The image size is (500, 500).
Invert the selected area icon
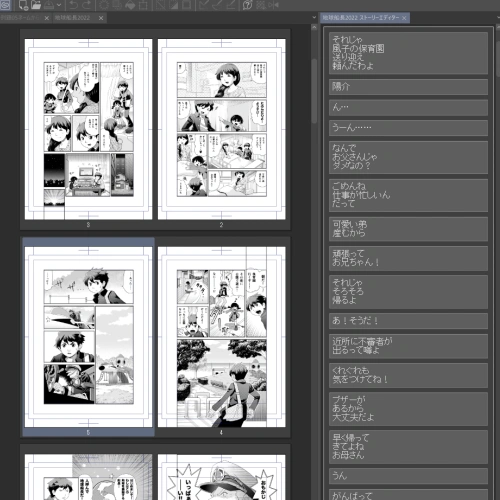point(173,5)
